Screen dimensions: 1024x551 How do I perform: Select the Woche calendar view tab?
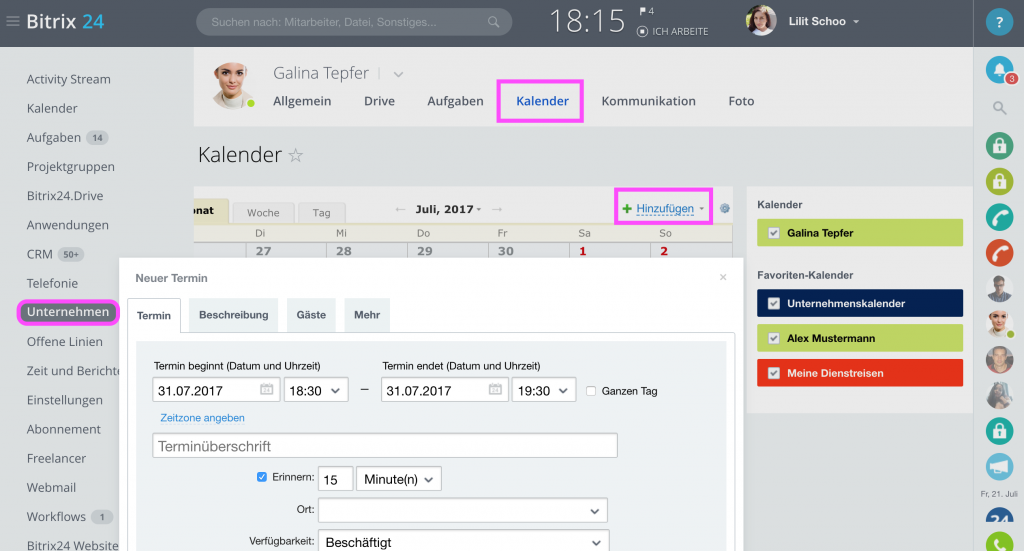tap(263, 212)
